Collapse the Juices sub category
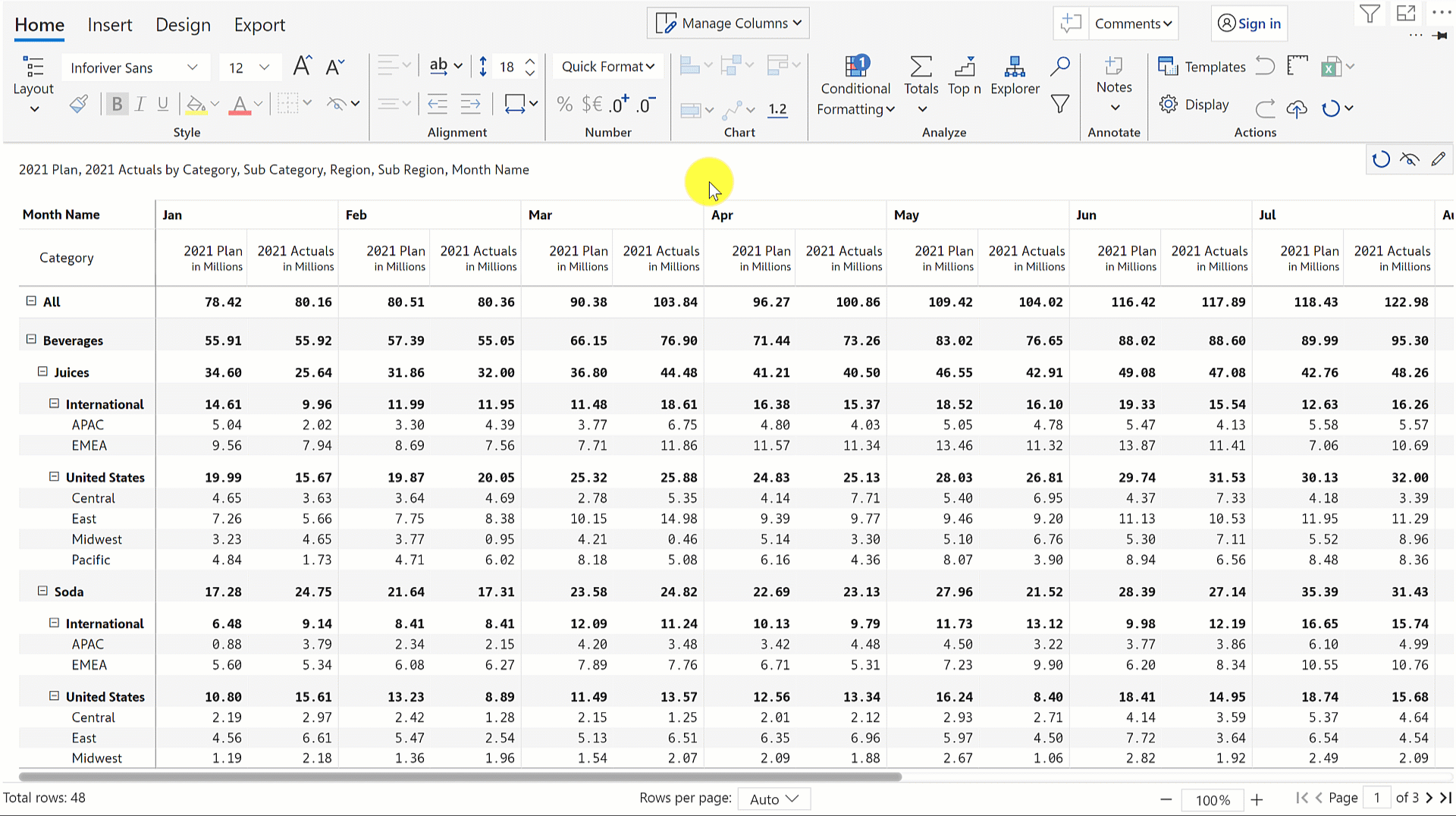The width and height of the screenshot is (1456, 816). pos(42,372)
